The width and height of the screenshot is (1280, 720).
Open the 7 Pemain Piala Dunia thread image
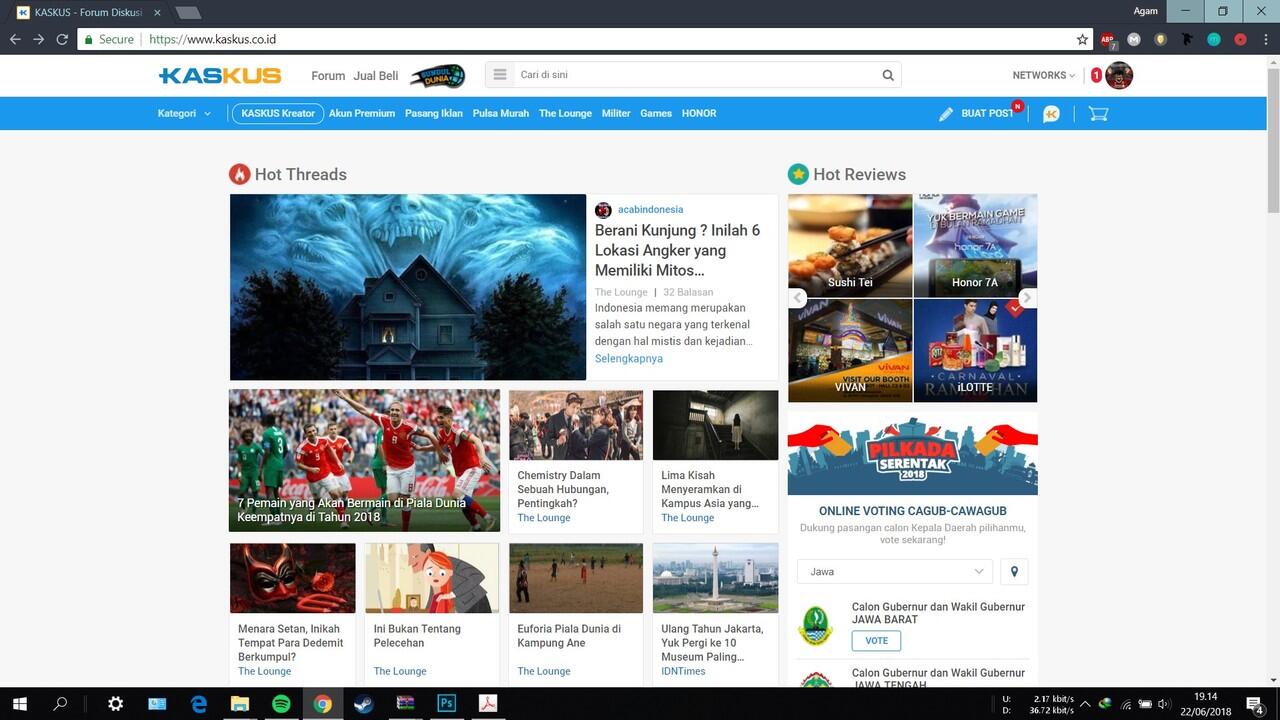364,460
